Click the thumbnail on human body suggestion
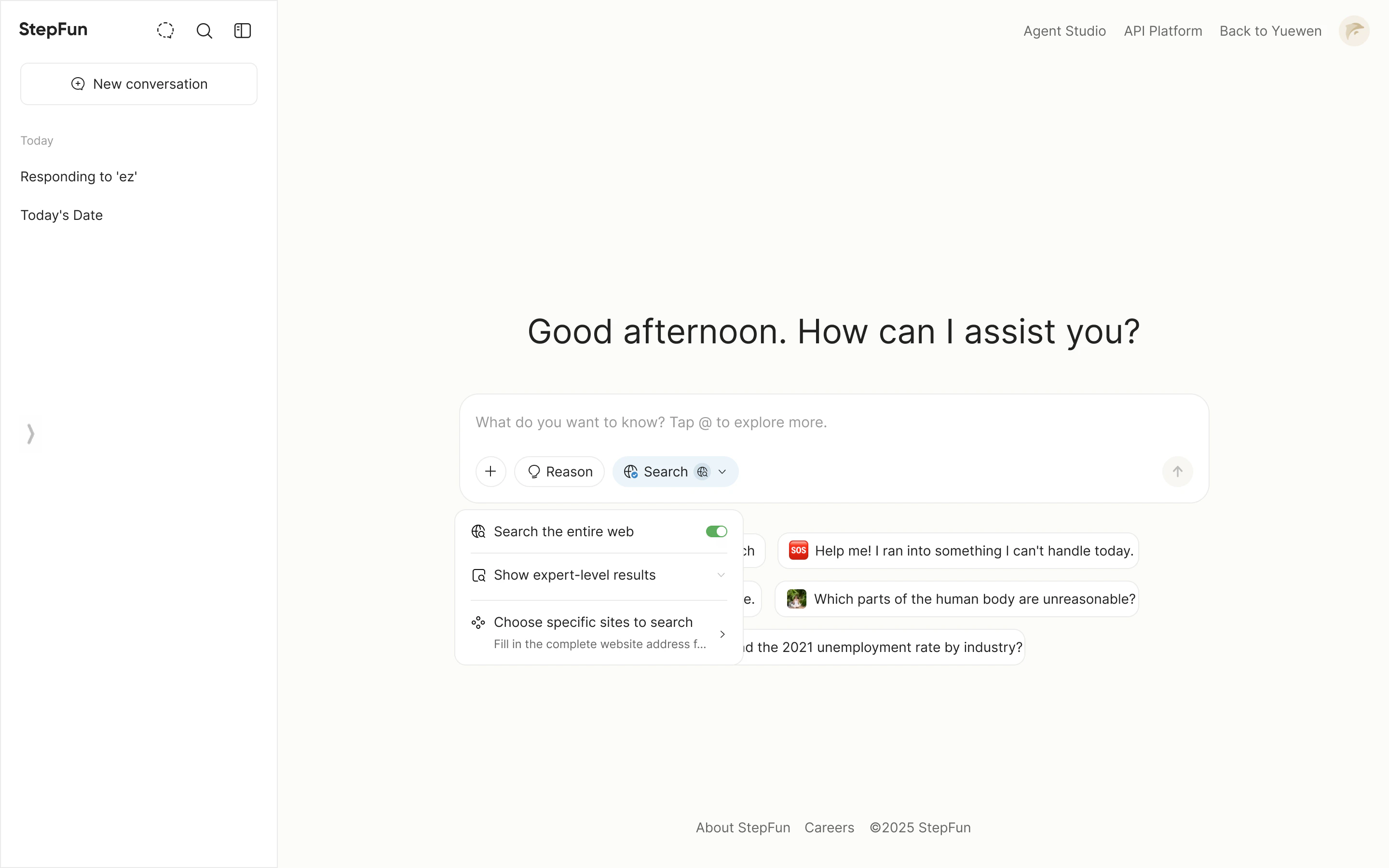The image size is (1389, 868). (x=796, y=599)
